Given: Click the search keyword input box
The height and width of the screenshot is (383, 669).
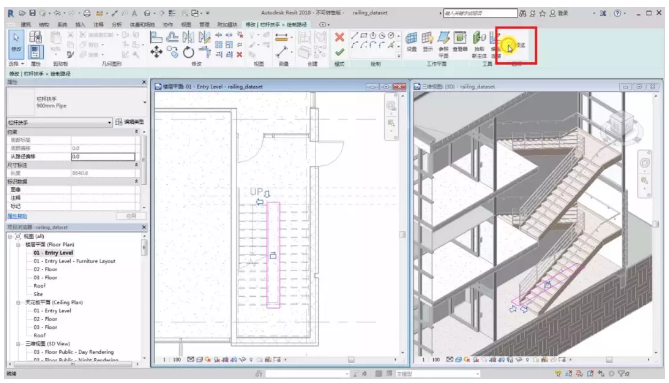Looking at the screenshot, I should pyautogui.click(x=480, y=13).
